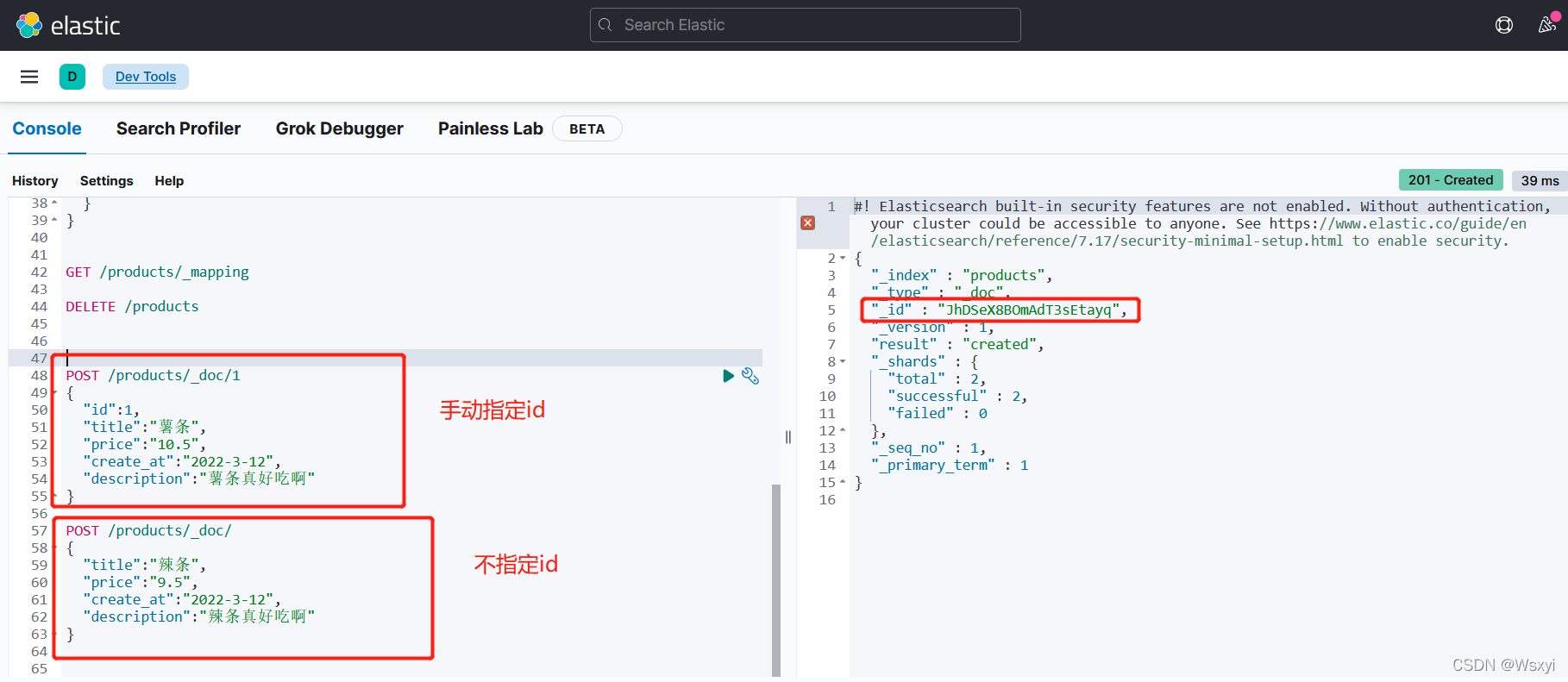Image resolution: width=1568 pixels, height=682 pixels.
Task: Toggle fold arrow at editor line 39
Action: [54, 221]
